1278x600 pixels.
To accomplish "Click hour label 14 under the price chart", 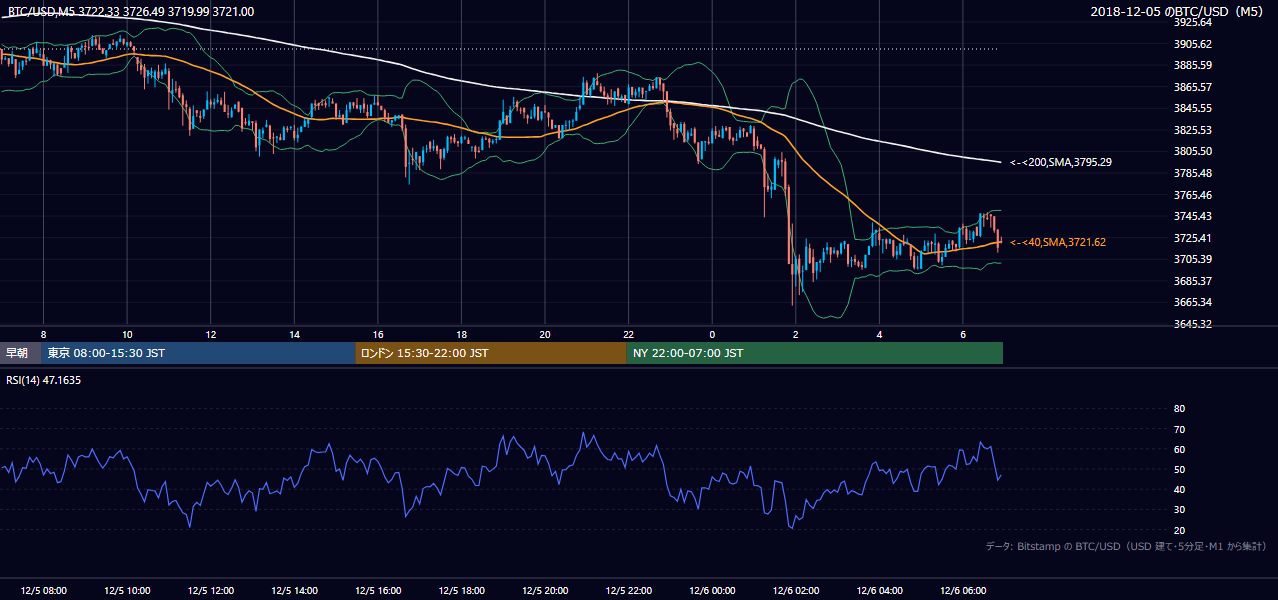I will [294, 333].
